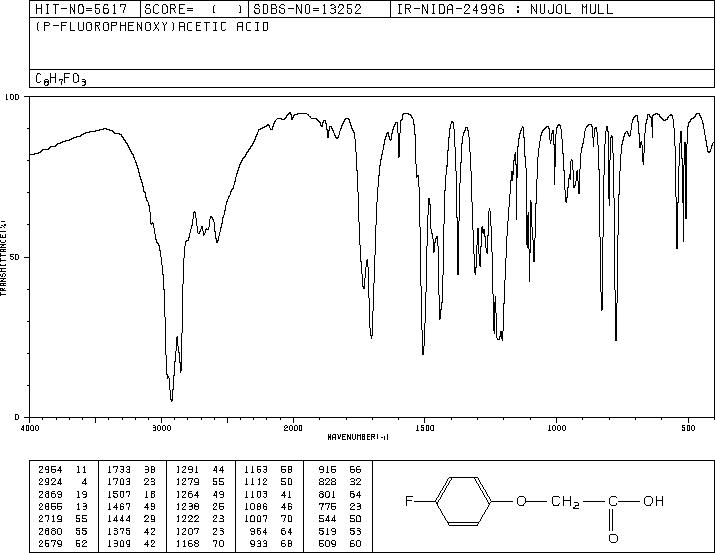Click the 4000 wavenumber axis label
Screen dimensions: 715x553
[x=30, y=428]
